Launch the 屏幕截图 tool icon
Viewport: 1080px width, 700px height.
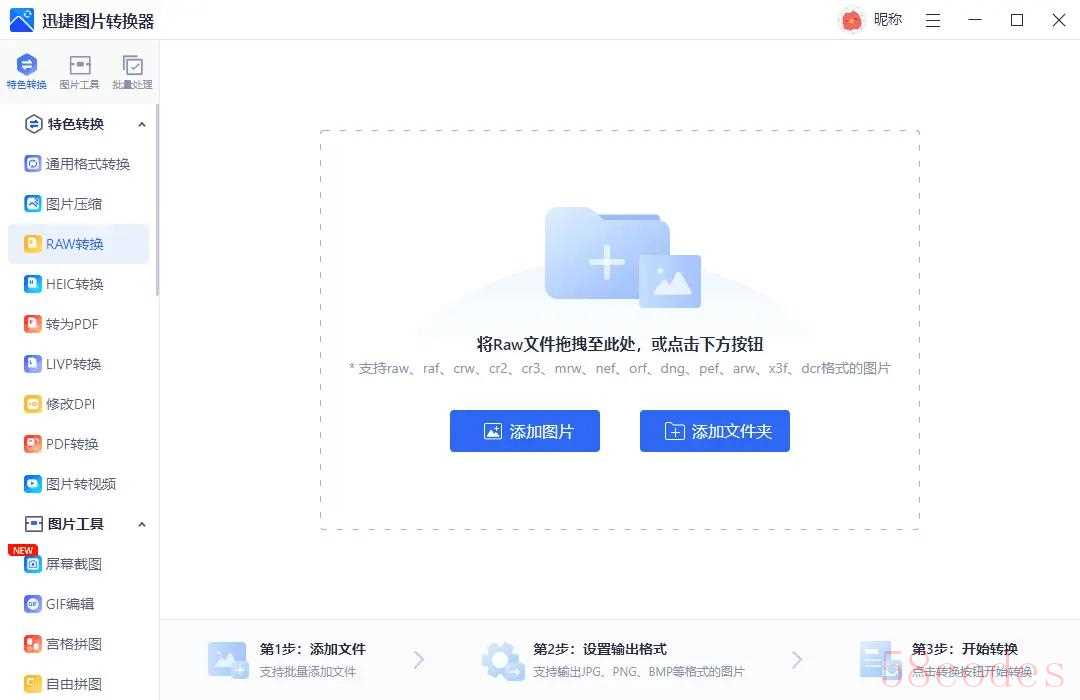[33, 564]
